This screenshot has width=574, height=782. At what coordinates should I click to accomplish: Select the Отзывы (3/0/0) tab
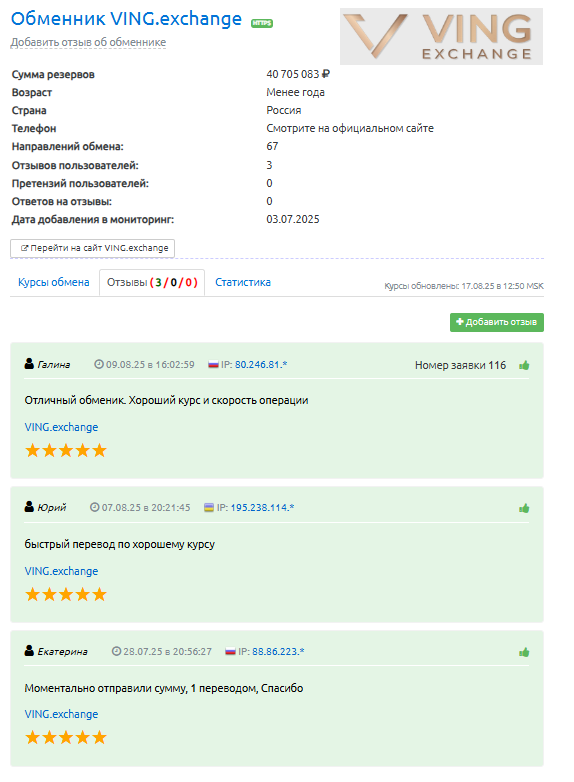click(x=152, y=283)
